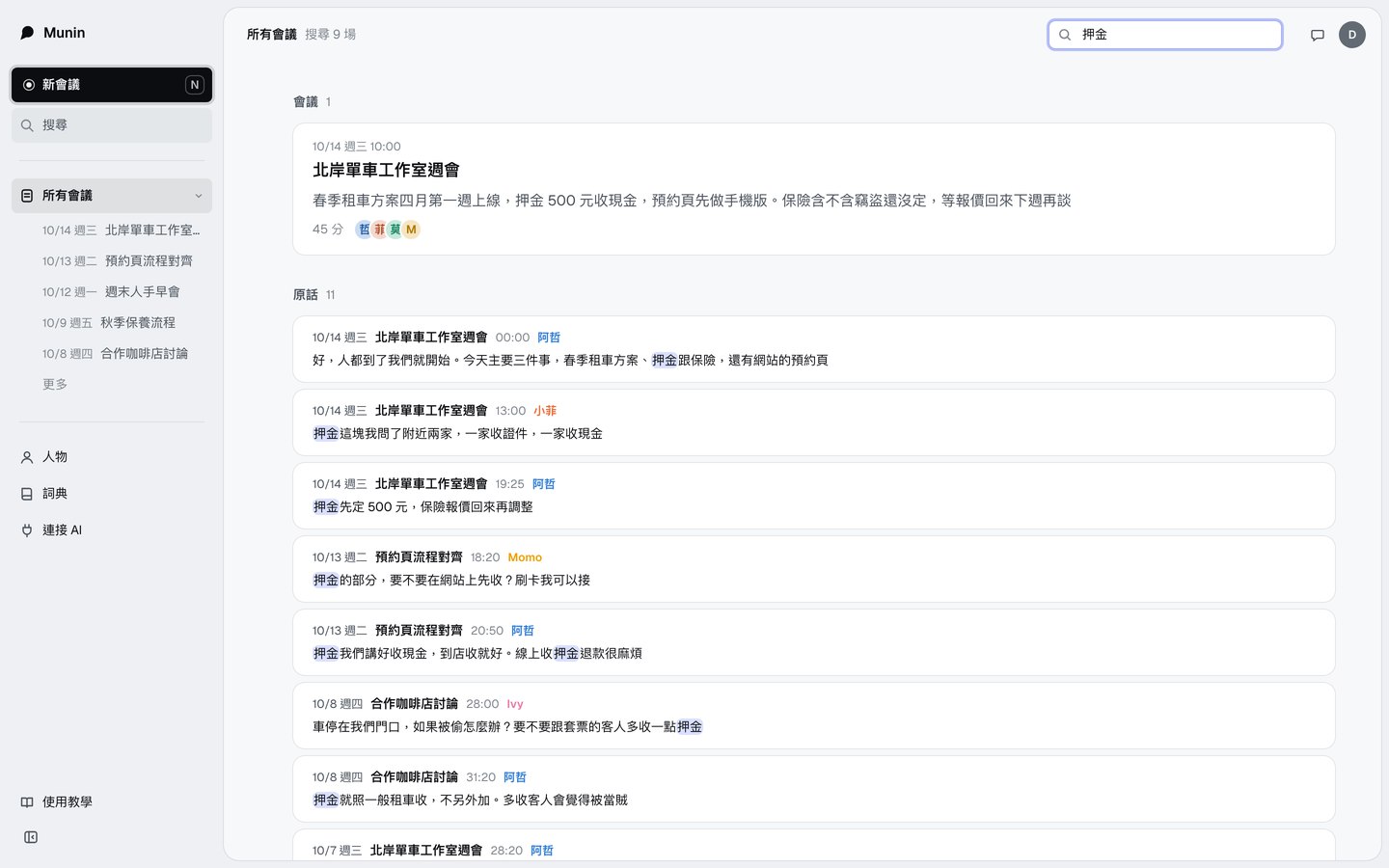Start a 新會議 recording
This screenshot has height=868, width=1389.
tap(112, 85)
